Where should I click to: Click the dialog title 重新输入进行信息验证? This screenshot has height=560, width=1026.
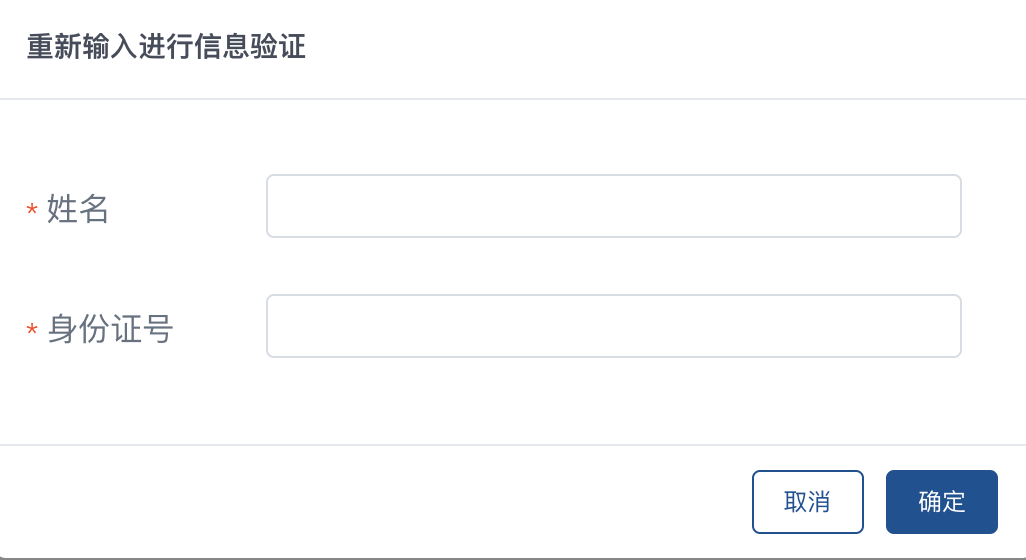[166, 48]
